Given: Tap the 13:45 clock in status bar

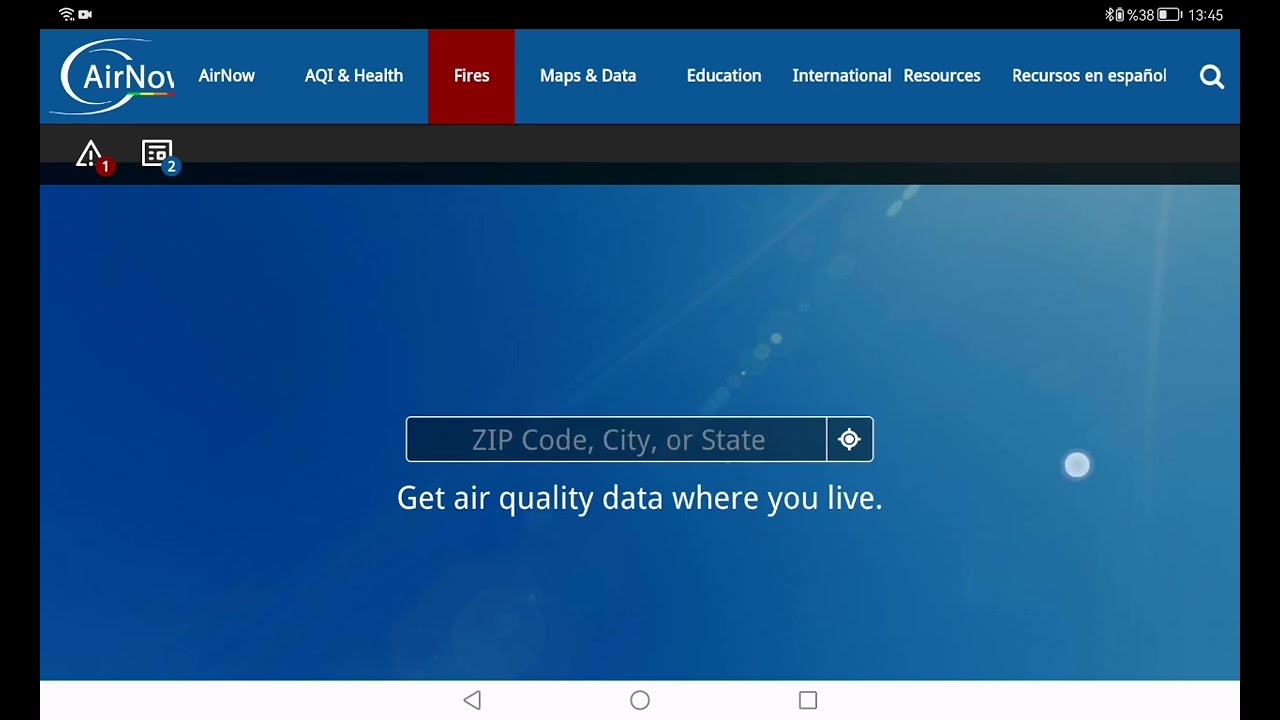Looking at the screenshot, I should coord(1205,15).
